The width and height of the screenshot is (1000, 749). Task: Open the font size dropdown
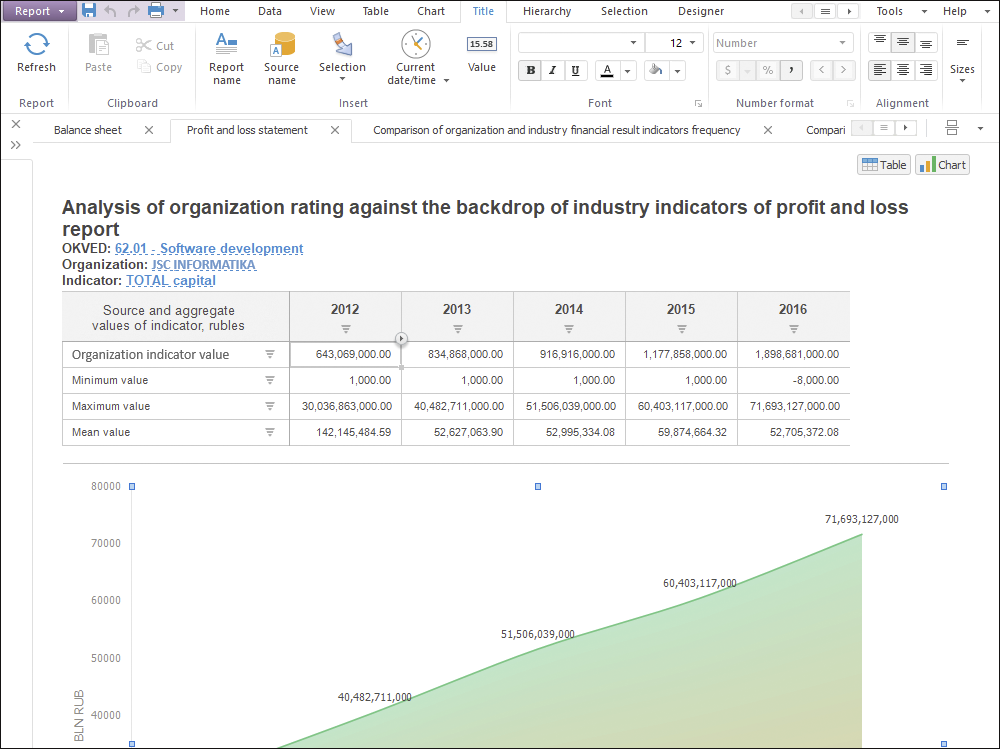coord(695,43)
